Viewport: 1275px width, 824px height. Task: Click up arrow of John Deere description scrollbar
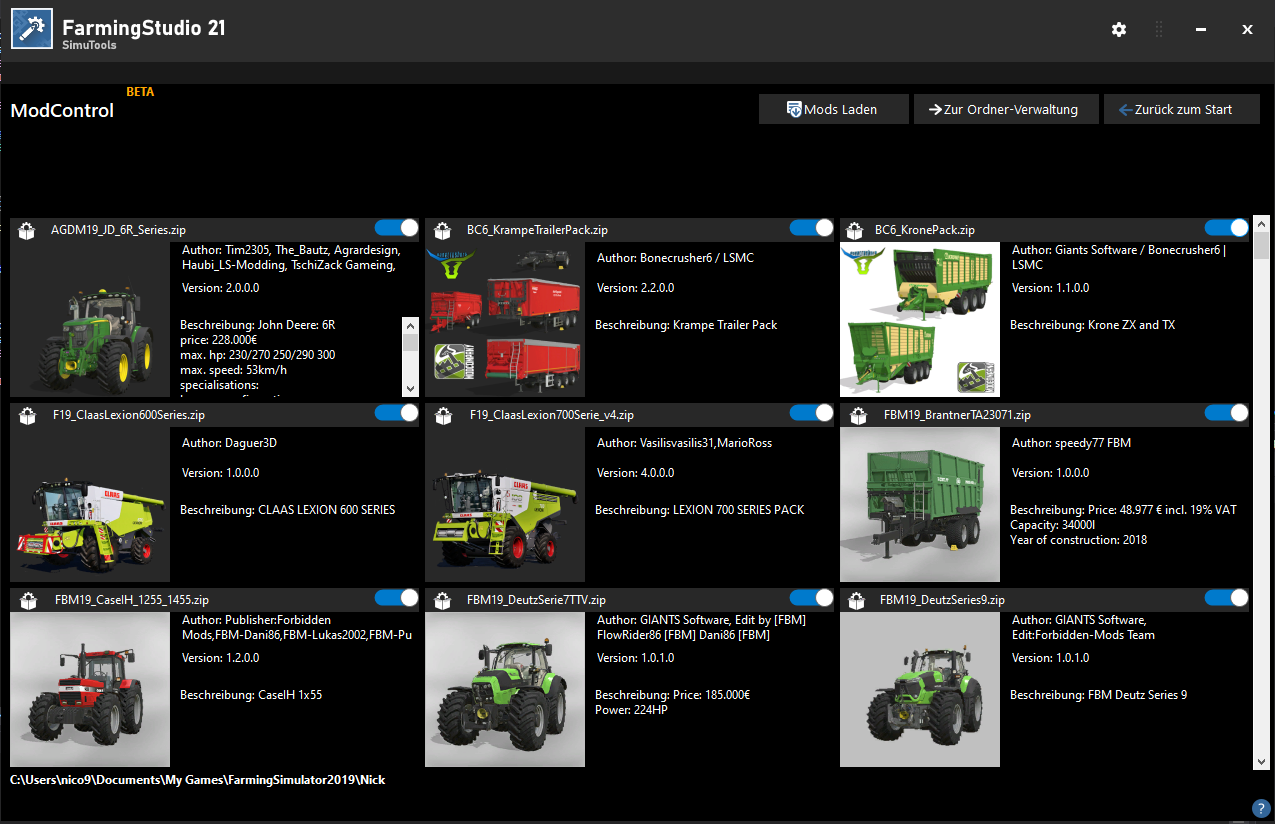[x=411, y=325]
